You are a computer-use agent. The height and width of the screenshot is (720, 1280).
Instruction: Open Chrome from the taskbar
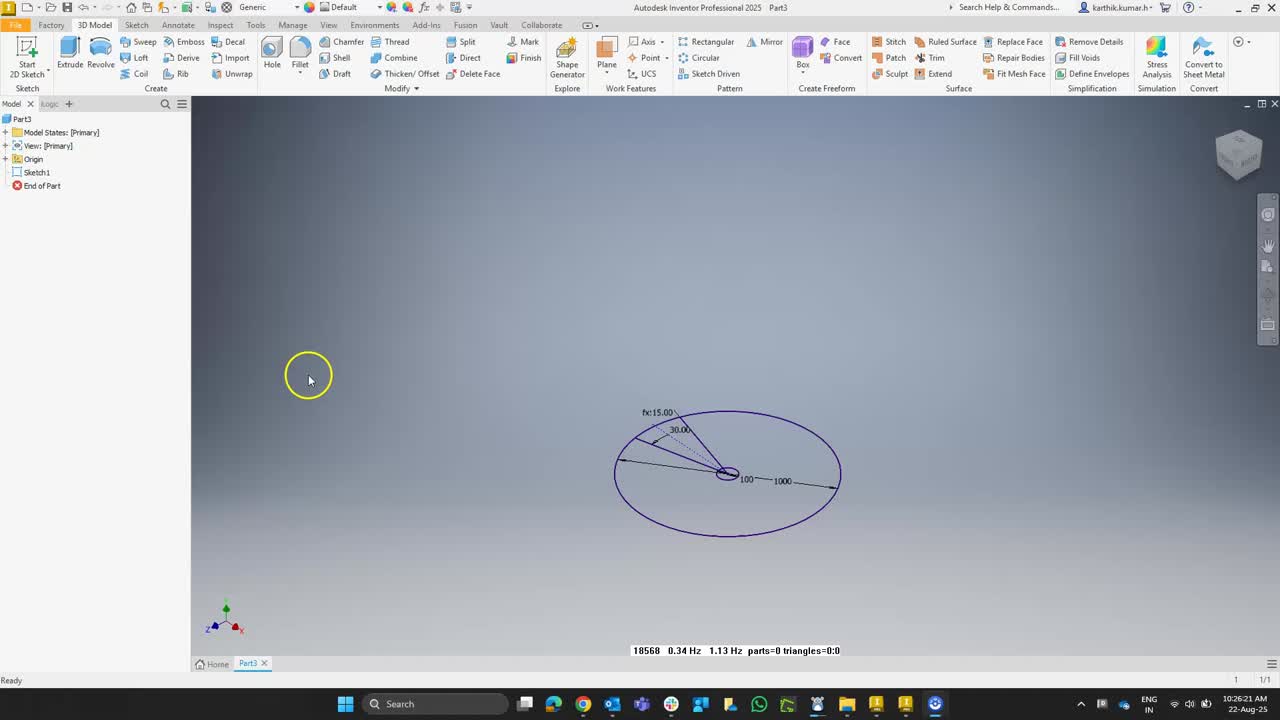[583, 704]
